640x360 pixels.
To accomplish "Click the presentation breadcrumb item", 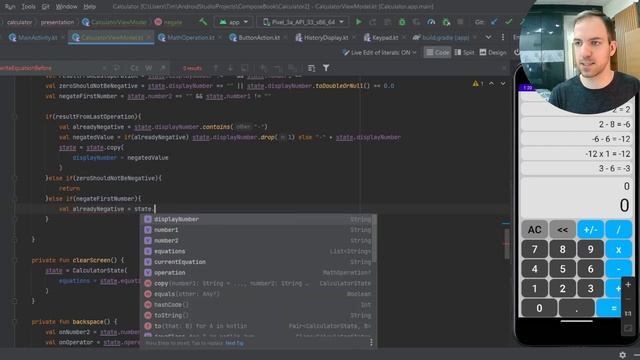I will tap(57, 22).
